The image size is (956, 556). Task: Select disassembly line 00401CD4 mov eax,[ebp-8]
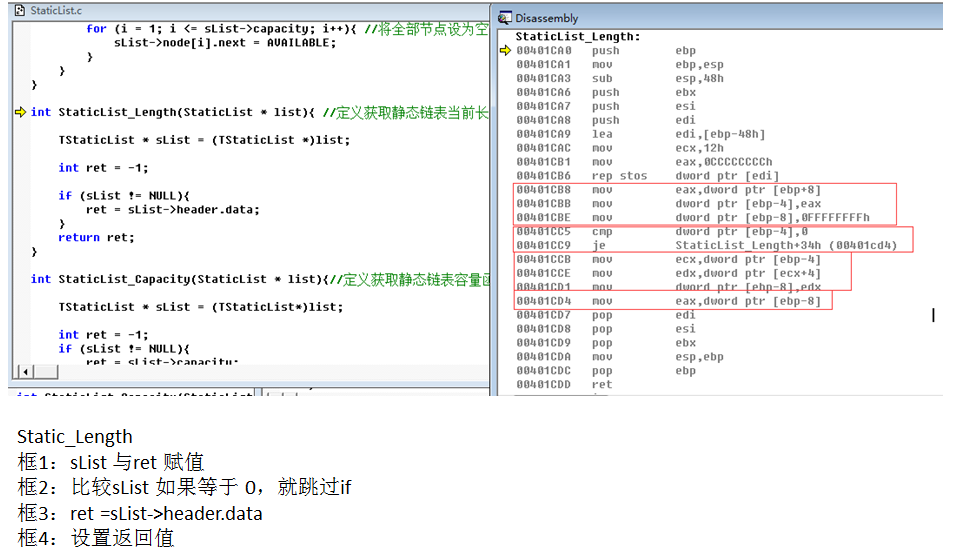coord(669,301)
